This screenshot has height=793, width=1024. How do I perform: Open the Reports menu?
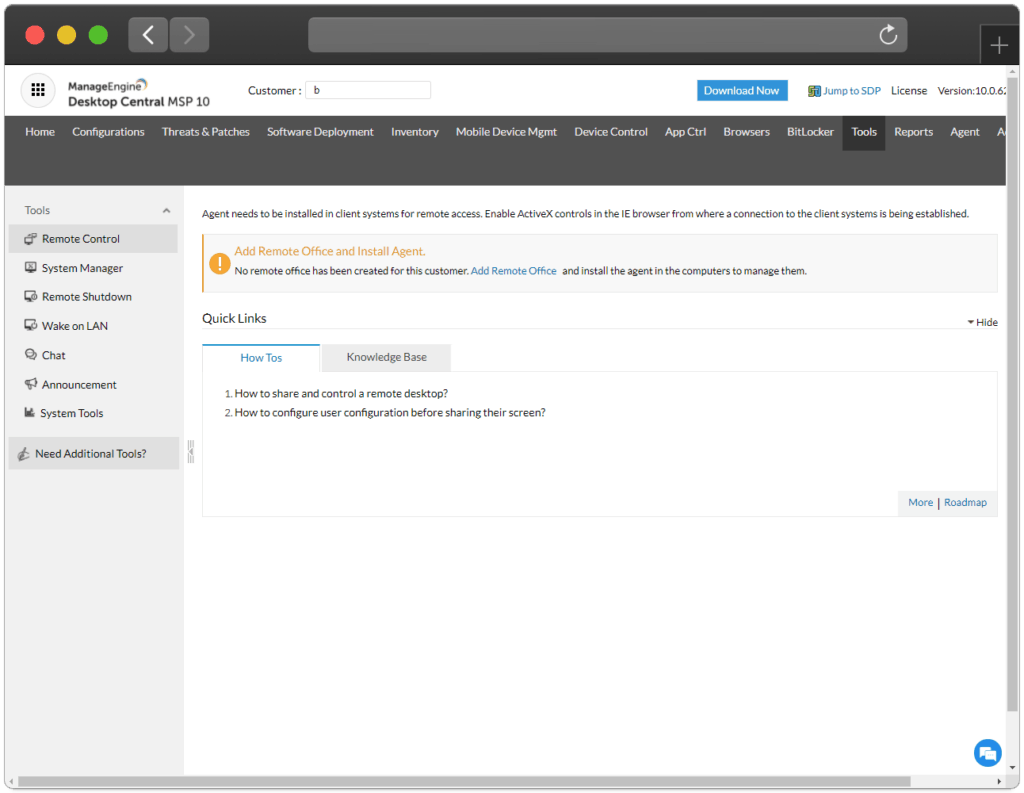(x=913, y=132)
